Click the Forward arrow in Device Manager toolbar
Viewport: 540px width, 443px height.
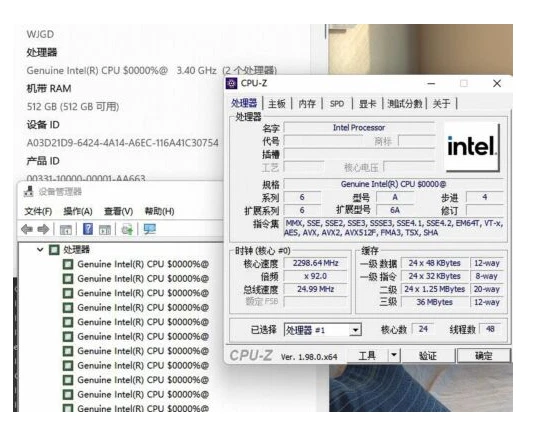(43, 229)
